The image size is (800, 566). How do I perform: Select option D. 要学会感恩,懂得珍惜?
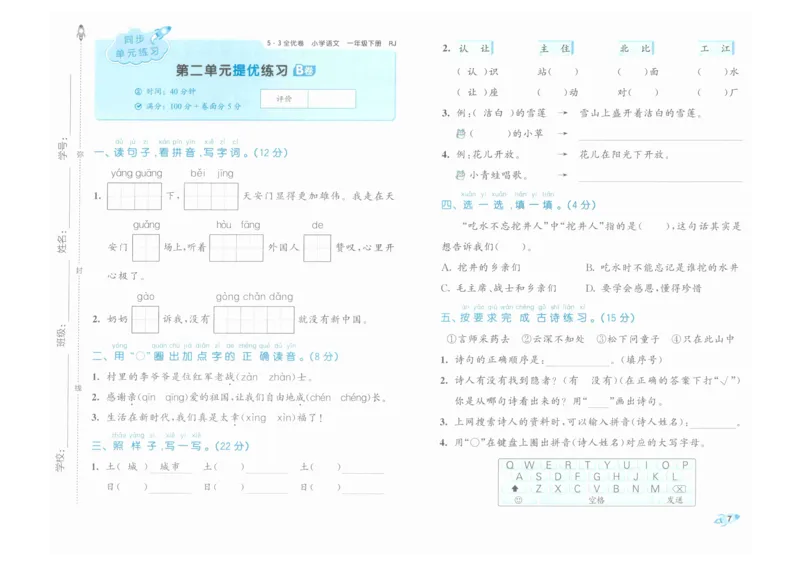[x=643, y=288]
